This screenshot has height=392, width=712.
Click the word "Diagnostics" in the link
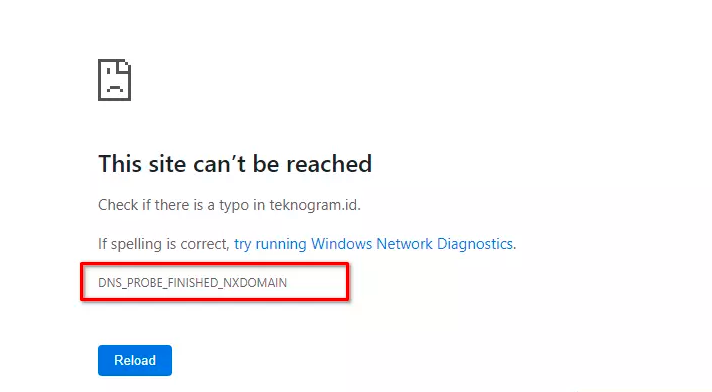[x=475, y=244]
